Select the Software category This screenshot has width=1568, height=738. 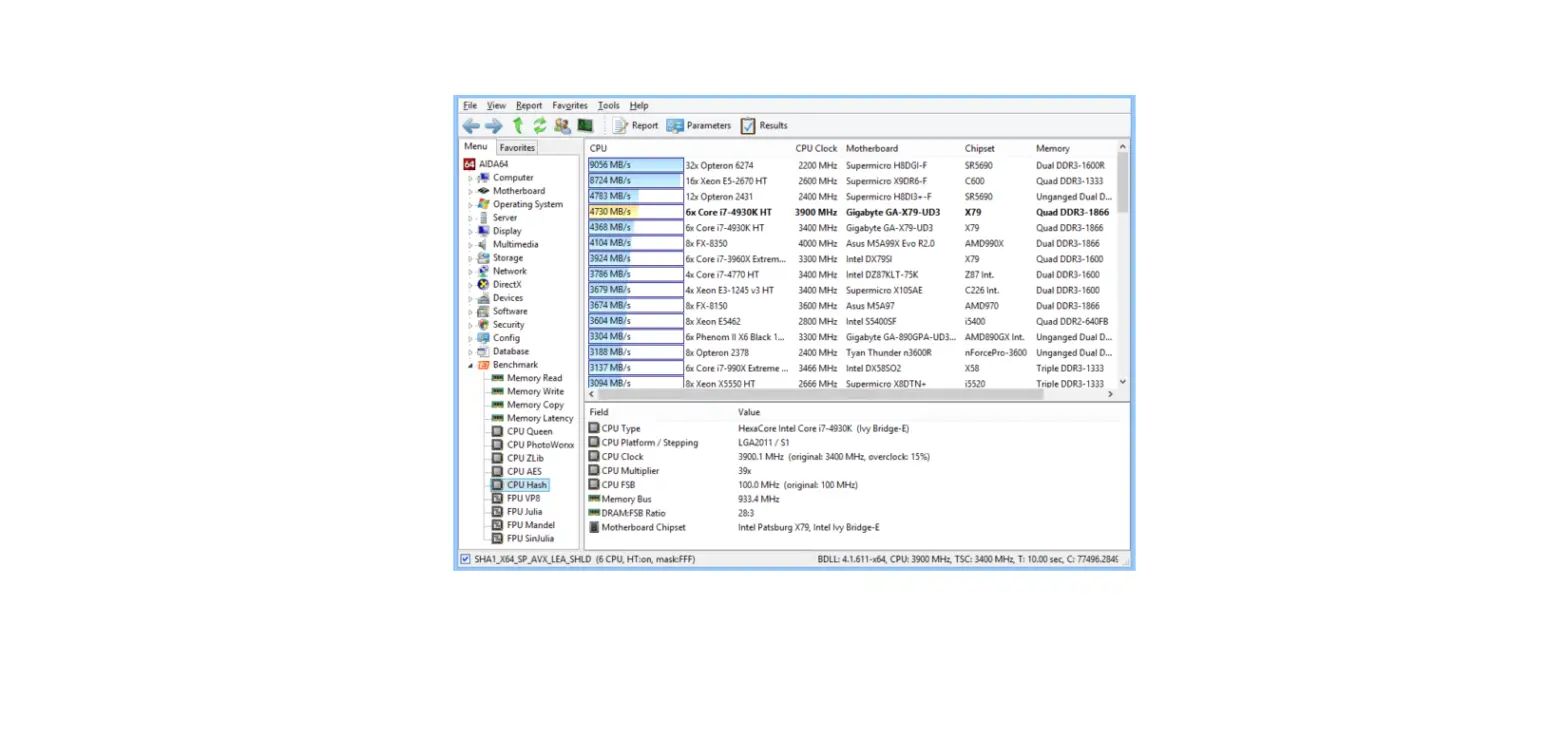pos(510,311)
